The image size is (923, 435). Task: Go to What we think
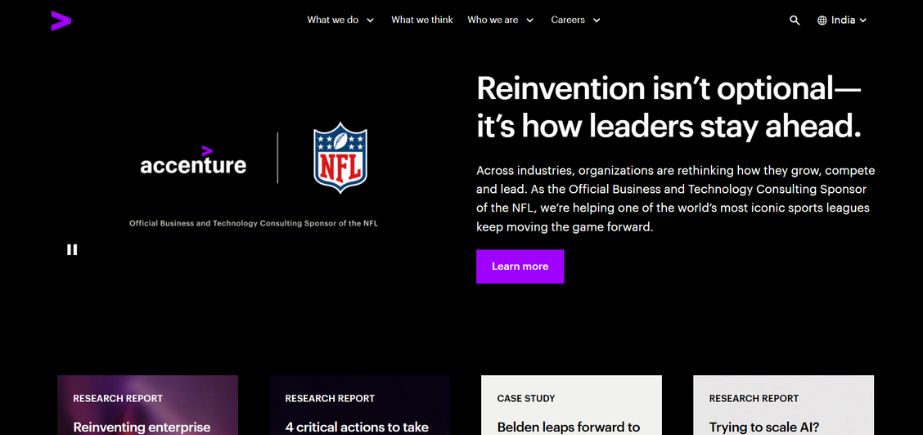coord(422,20)
